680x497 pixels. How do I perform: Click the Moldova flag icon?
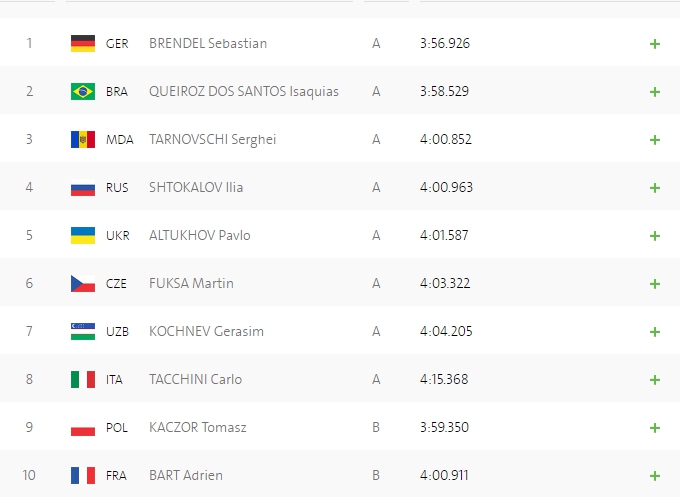(82, 139)
